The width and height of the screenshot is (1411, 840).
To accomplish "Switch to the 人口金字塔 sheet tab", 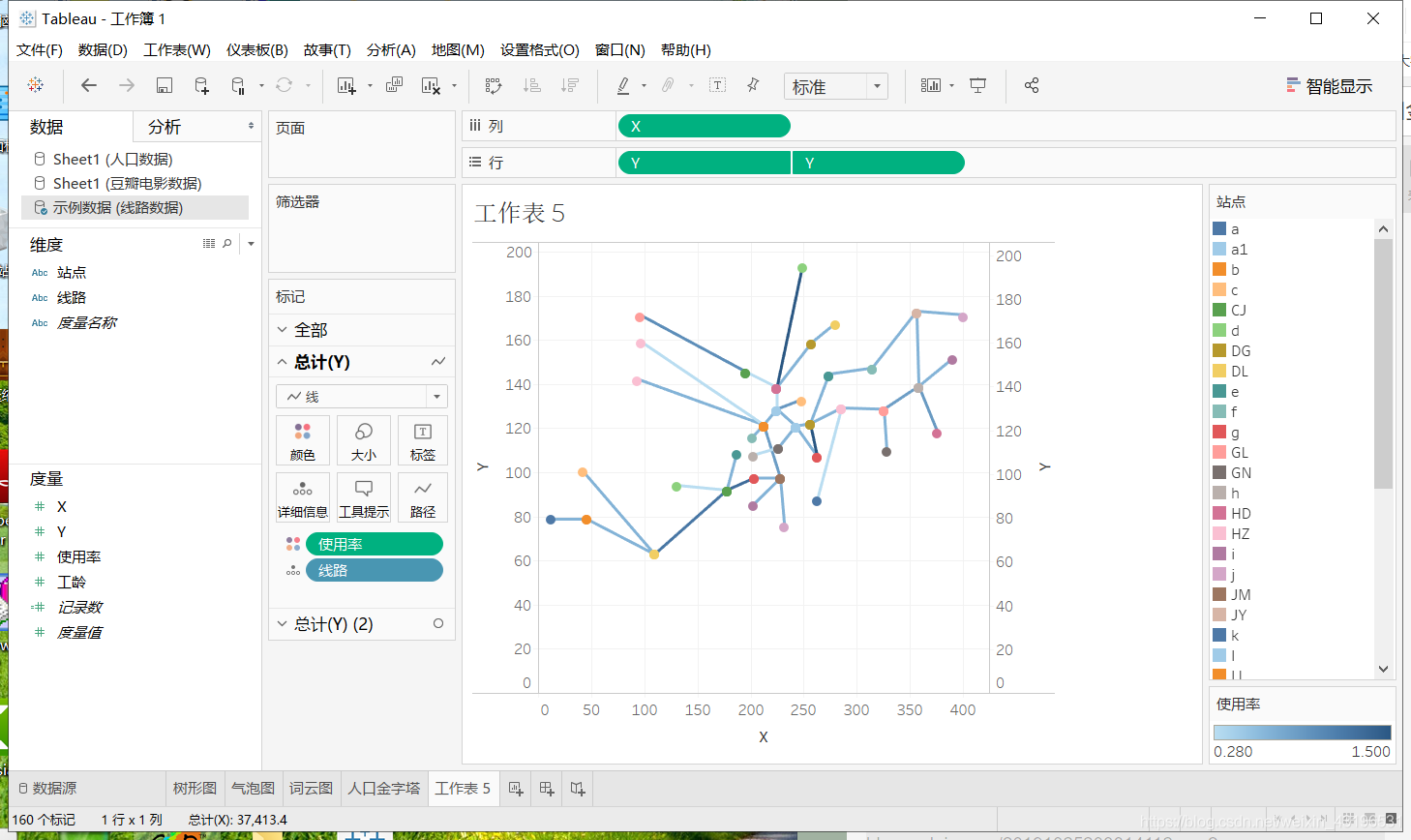I will 384,789.
